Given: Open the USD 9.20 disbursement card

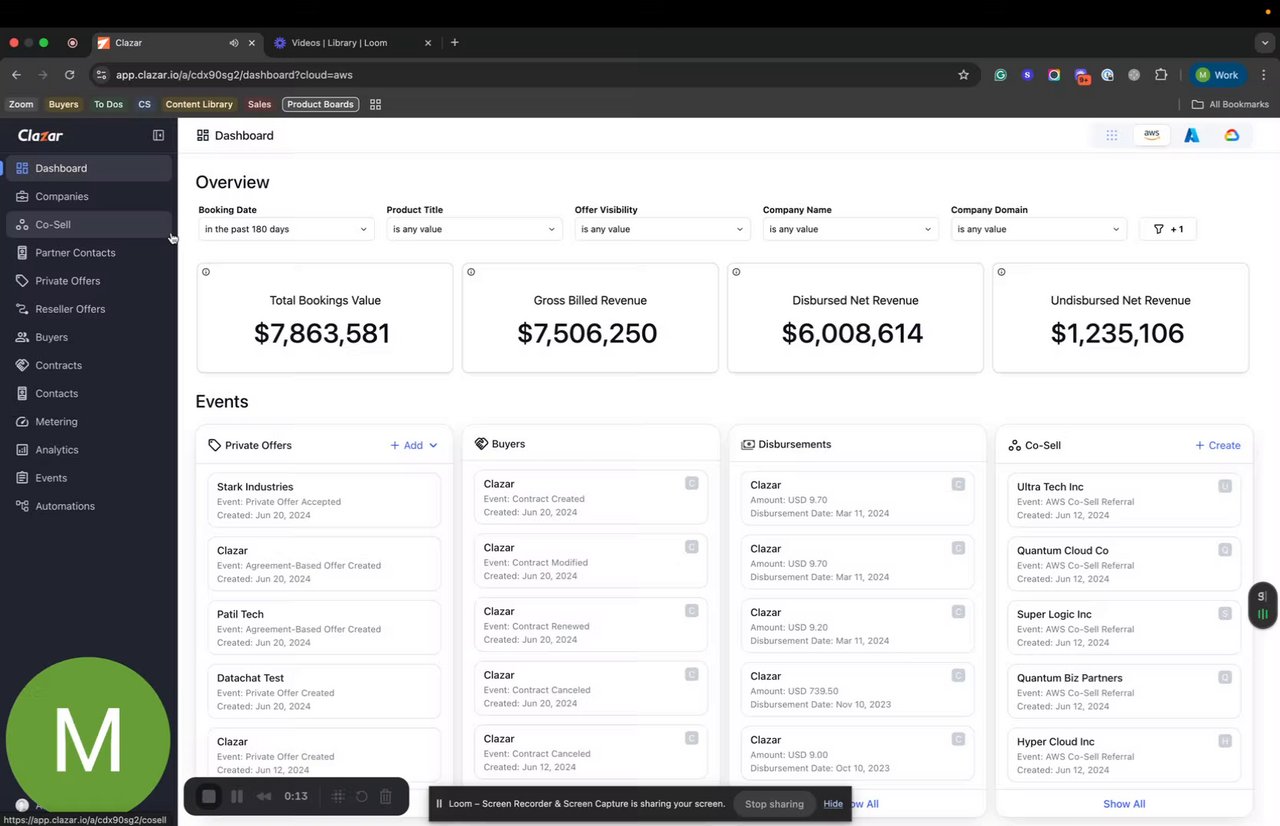Looking at the screenshot, I should pyautogui.click(x=857, y=626).
